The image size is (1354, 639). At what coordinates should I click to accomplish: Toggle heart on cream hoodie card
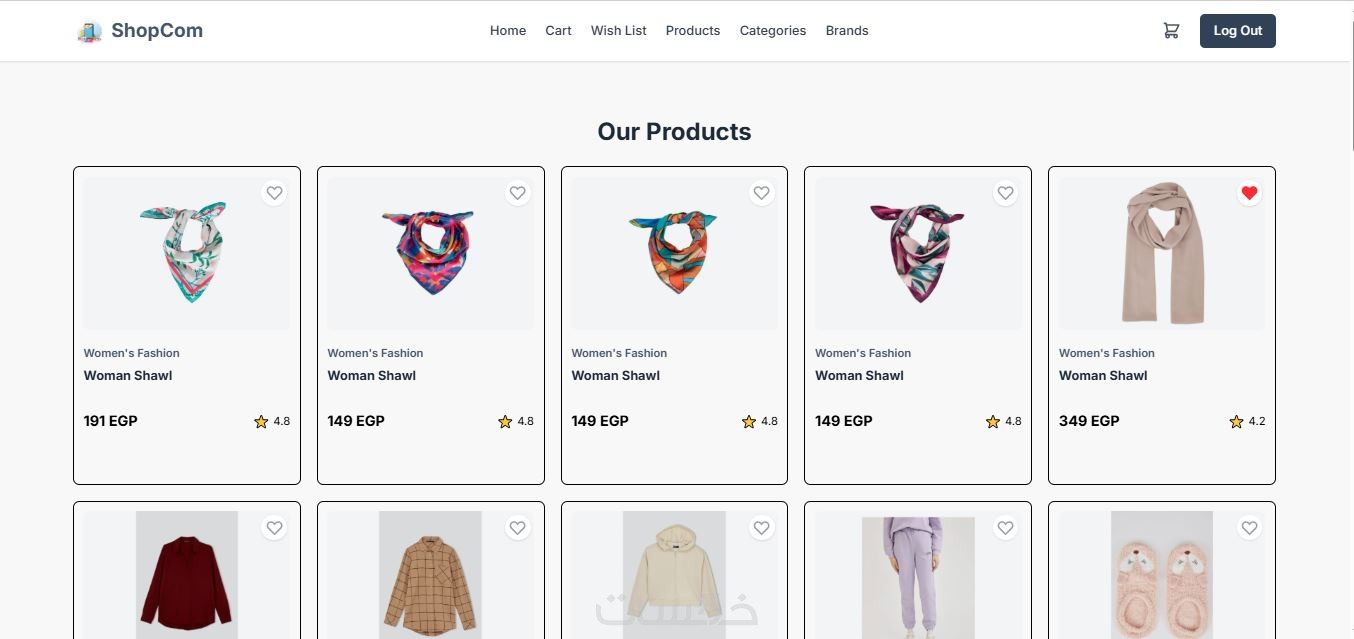click(x=761, y=528)
